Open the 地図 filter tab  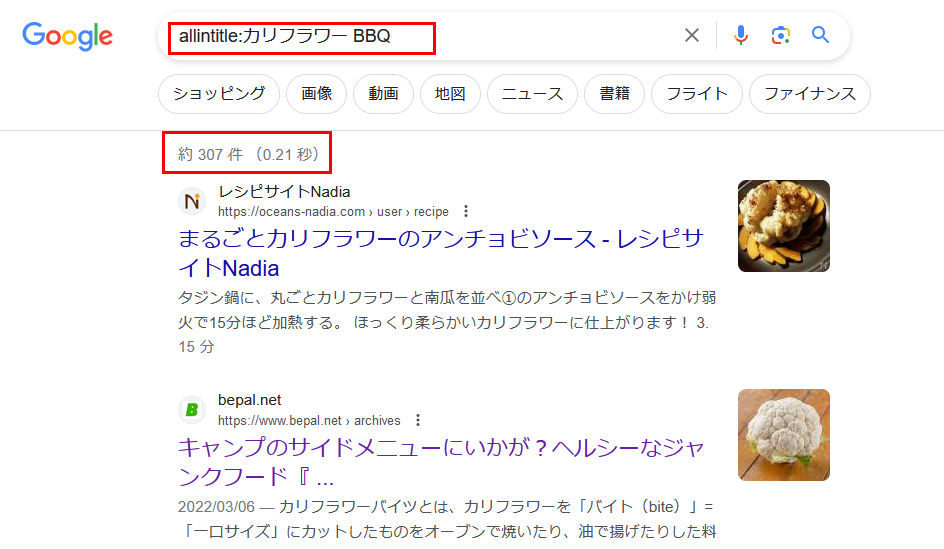pos(450,94)
